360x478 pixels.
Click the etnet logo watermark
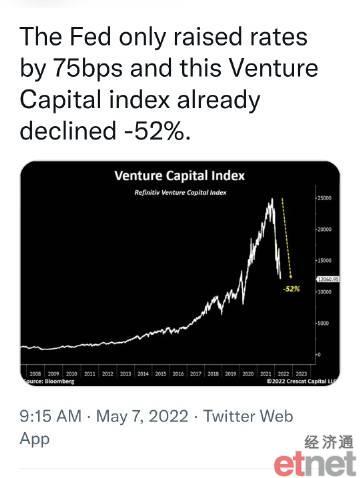coord(315,464)
